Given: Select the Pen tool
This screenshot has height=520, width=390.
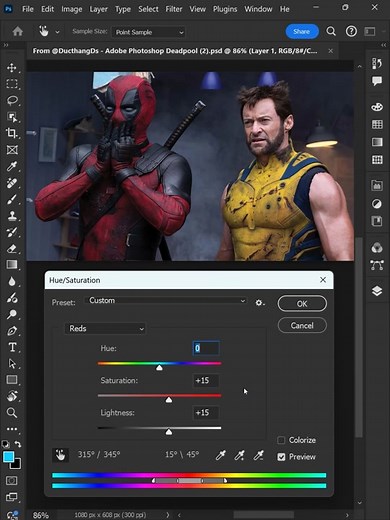Looking at the screenshot, I should coord(12,331).
